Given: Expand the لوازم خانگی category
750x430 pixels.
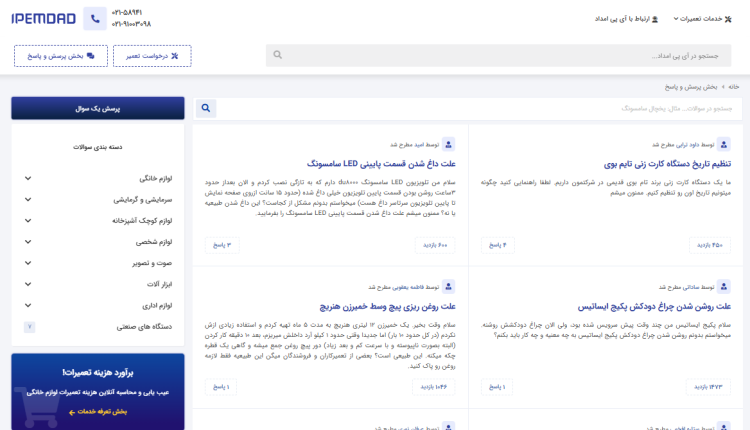Looking at the screenshot, I should point(29,178).
